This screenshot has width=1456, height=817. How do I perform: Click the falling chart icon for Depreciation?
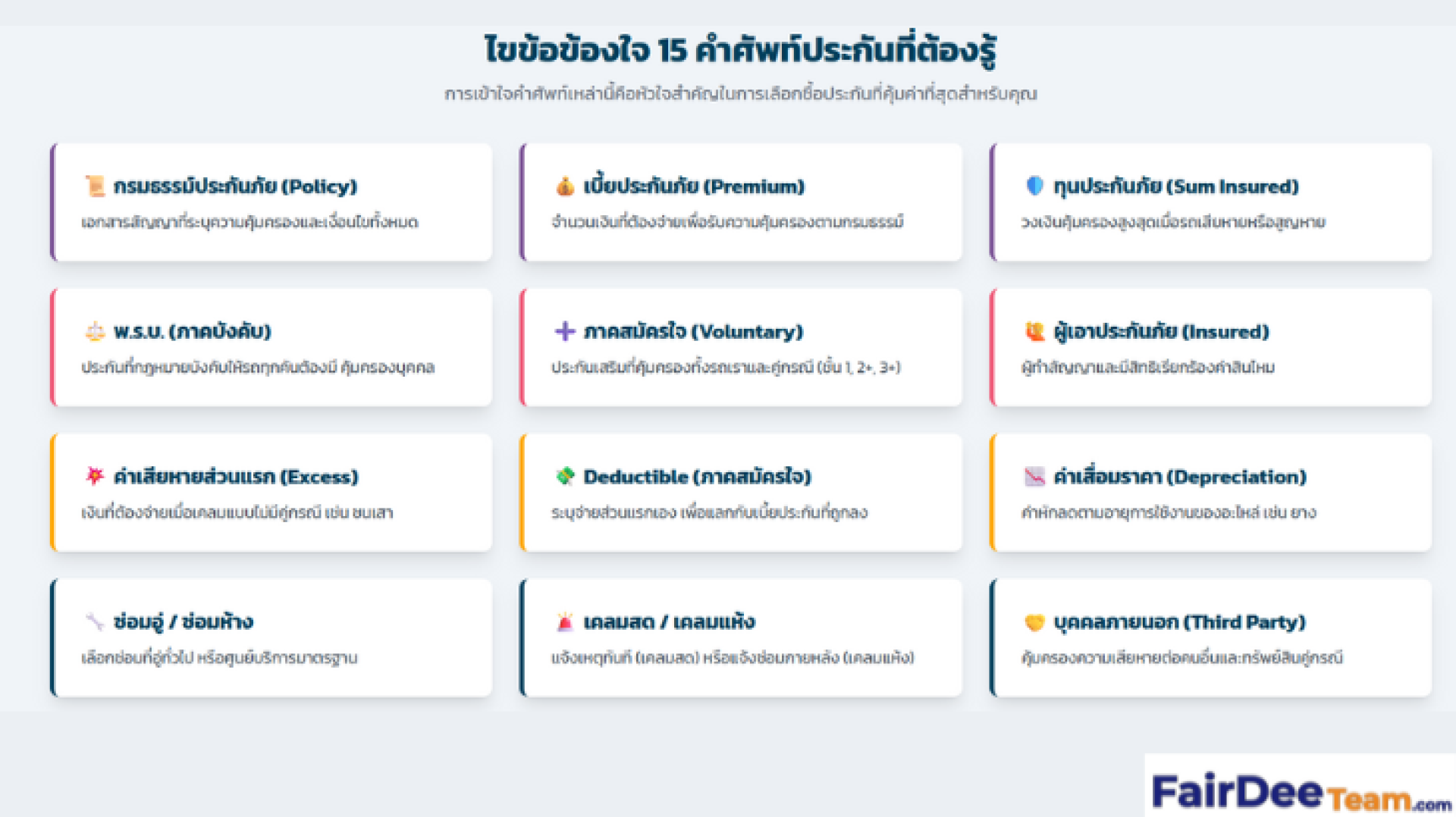pos(1034,476)
